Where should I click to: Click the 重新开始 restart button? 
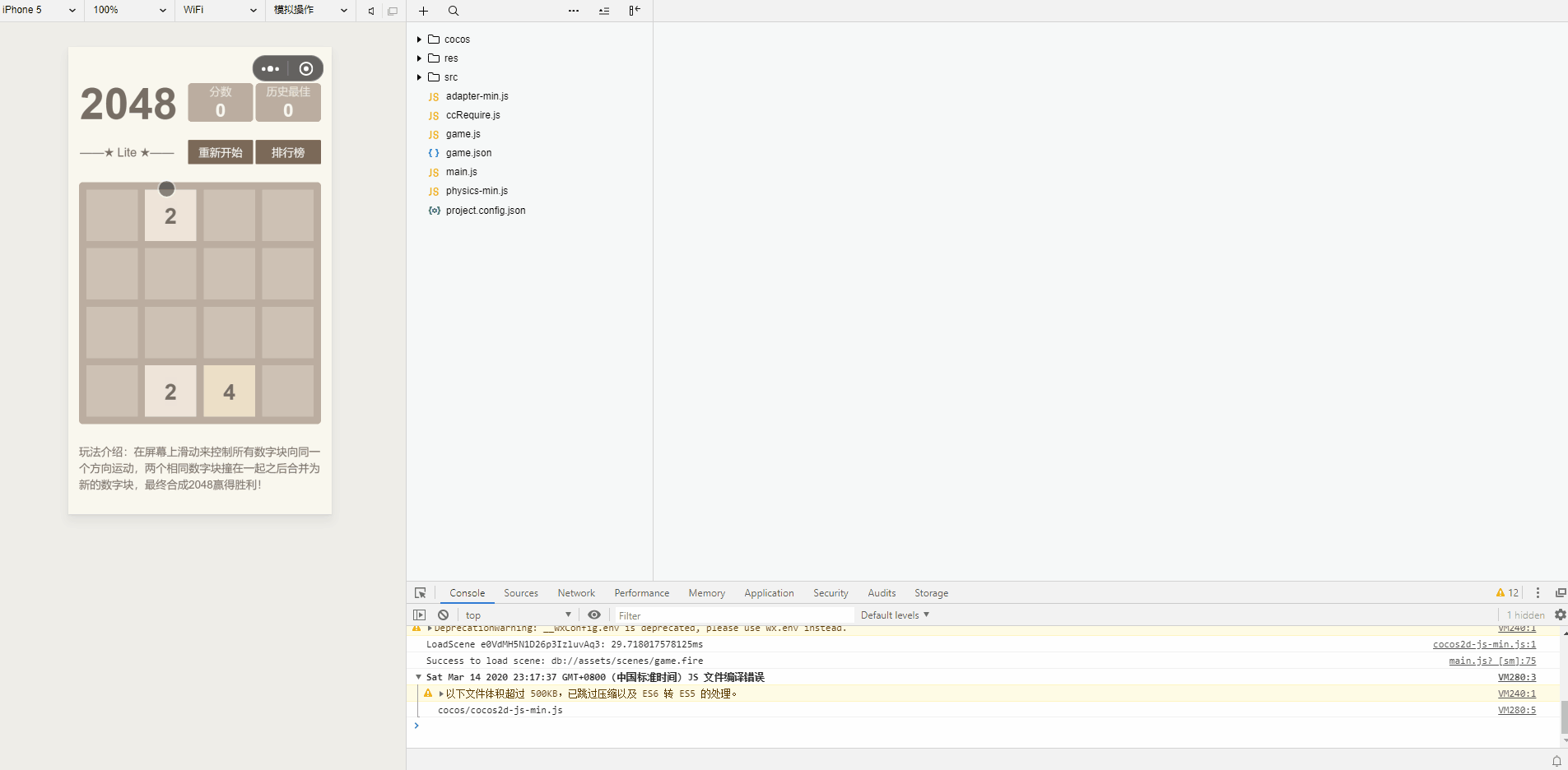coord(220,152)
